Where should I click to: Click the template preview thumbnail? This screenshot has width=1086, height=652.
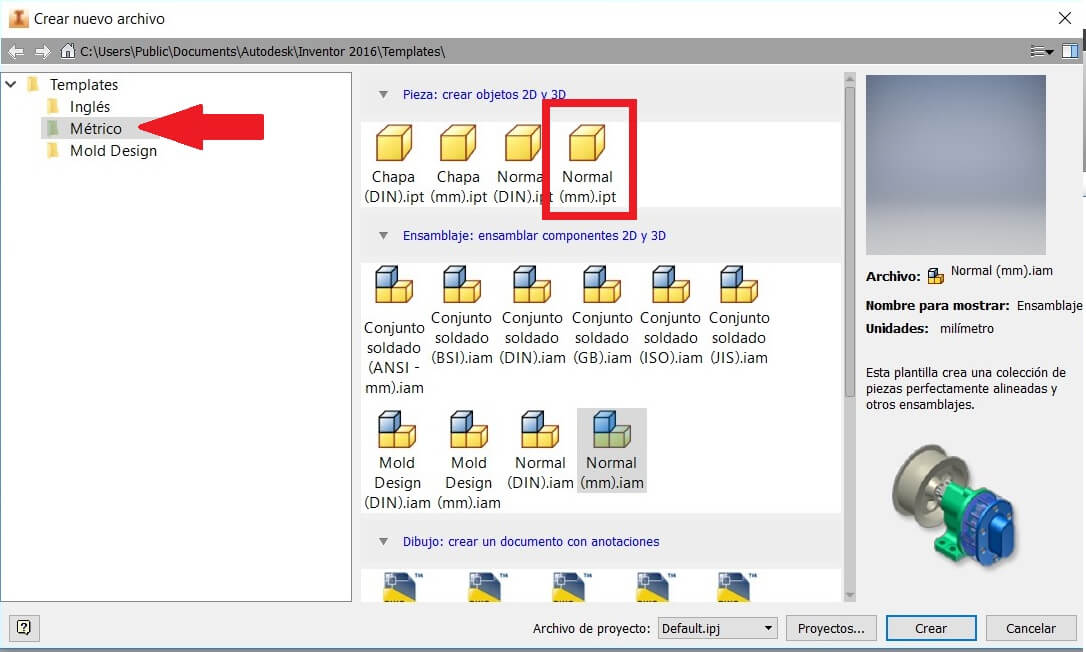[955, 165]
